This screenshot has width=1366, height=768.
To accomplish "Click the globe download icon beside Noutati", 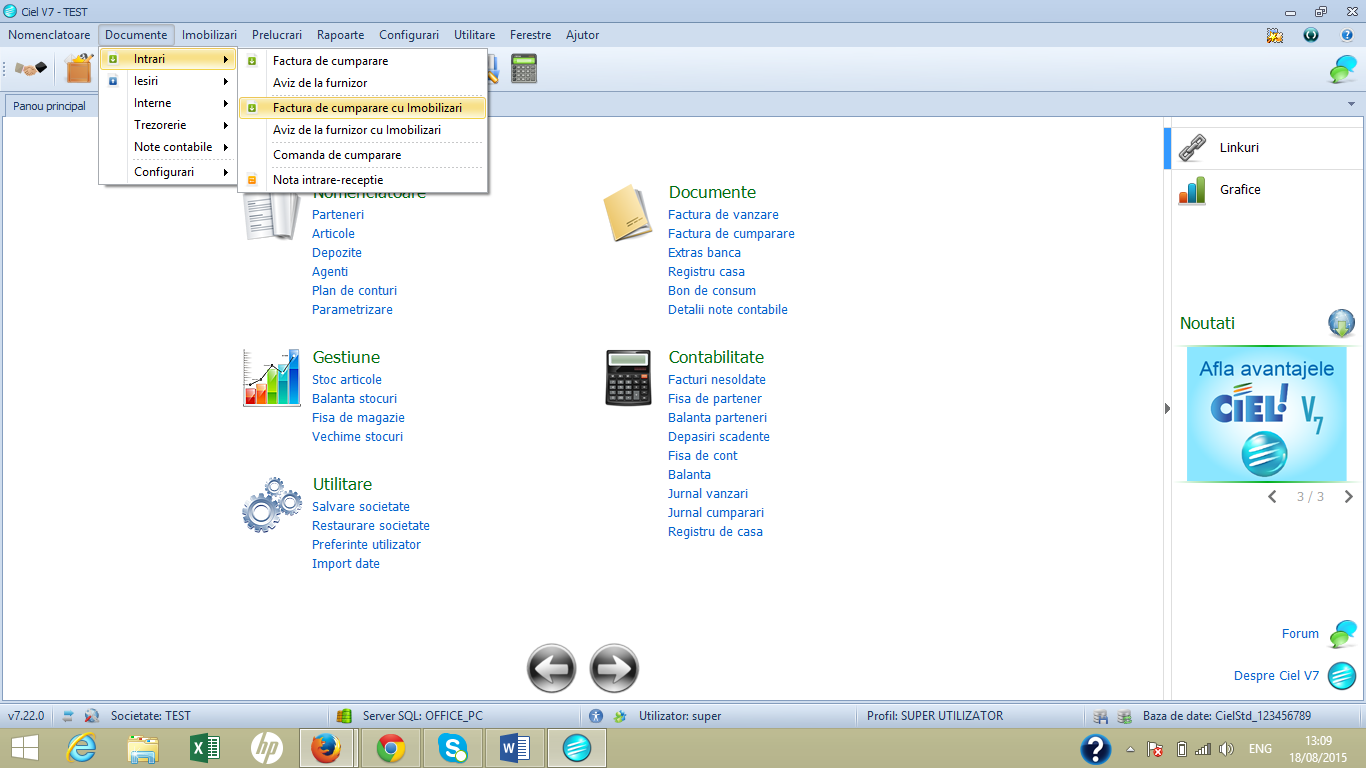I will (x=1341, y=323).
